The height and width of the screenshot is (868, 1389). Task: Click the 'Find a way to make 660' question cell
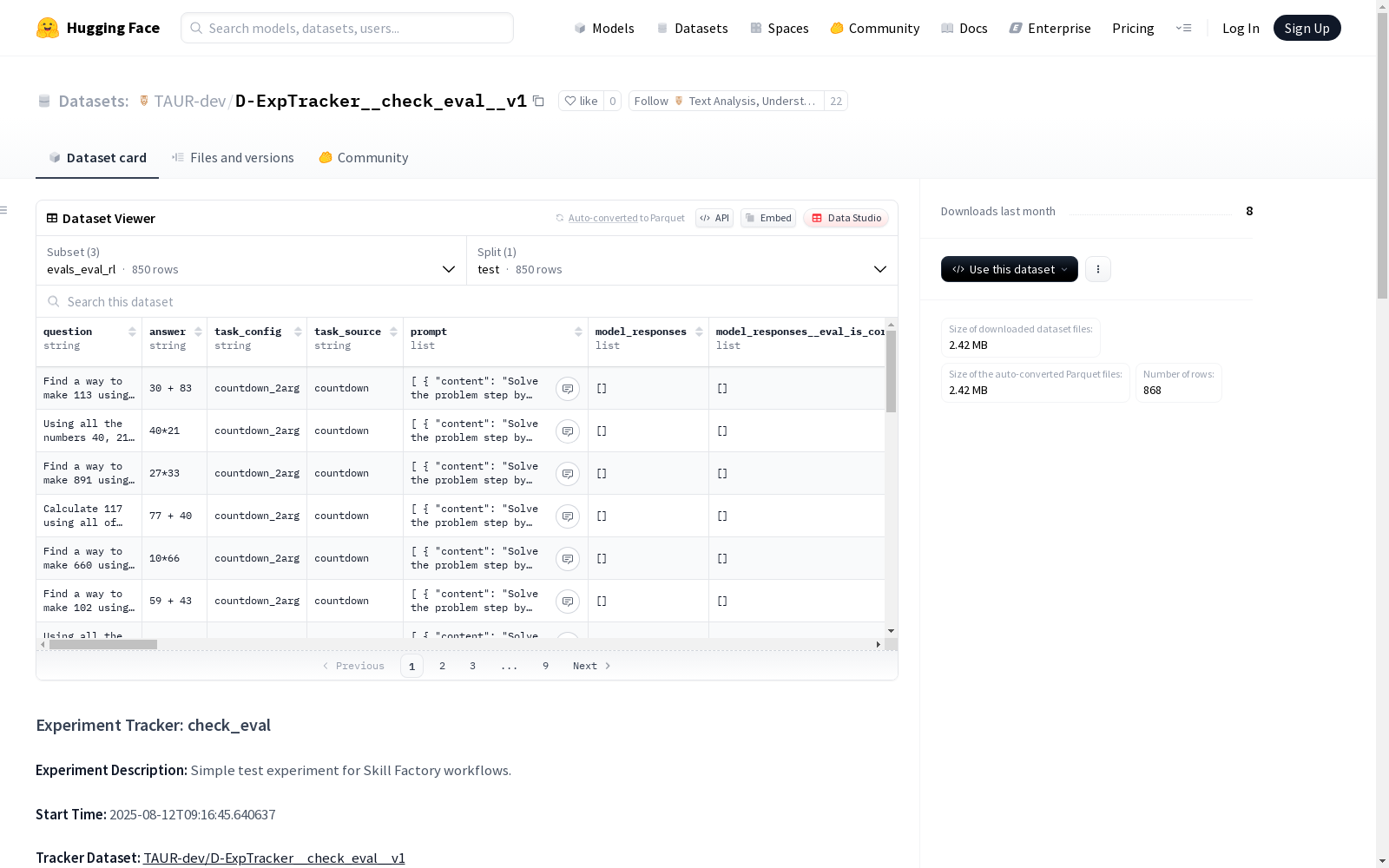(89, 558)
